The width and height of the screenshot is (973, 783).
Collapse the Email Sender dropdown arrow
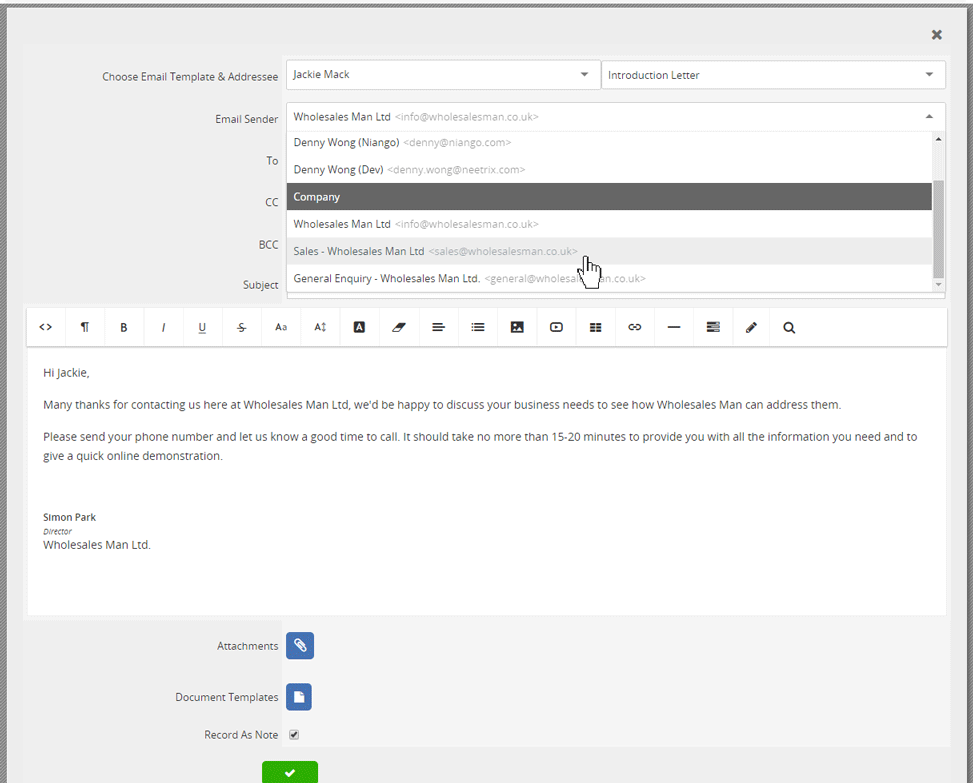click(x=929, y=117)
